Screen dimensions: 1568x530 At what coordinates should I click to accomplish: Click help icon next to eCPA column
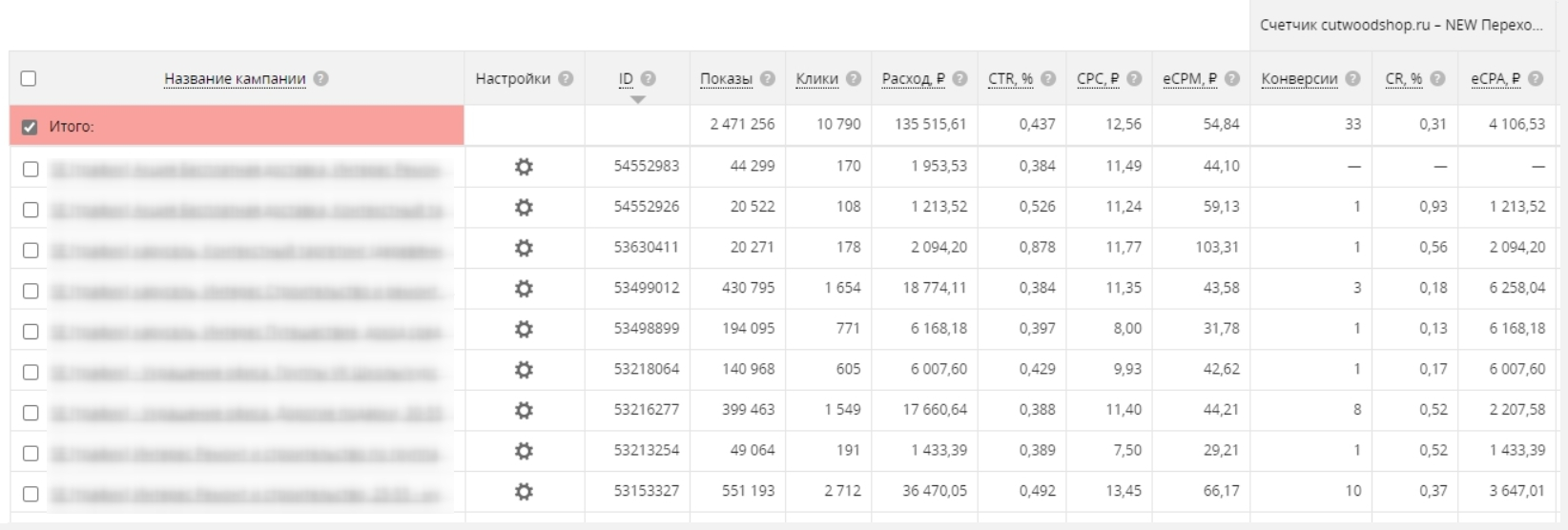click(x=1536, y=79)
